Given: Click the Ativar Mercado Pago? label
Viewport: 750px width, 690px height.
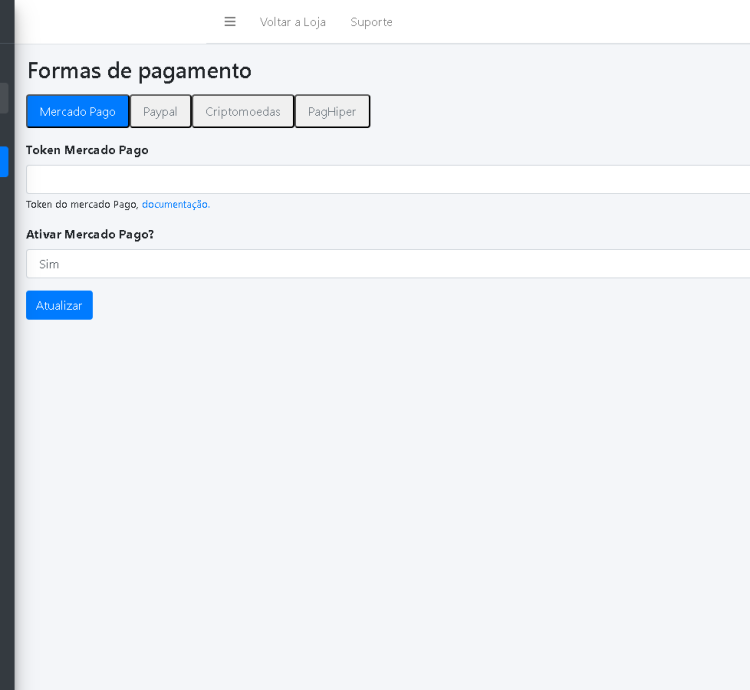Looking at the screenshot, I should click(90, 234).
